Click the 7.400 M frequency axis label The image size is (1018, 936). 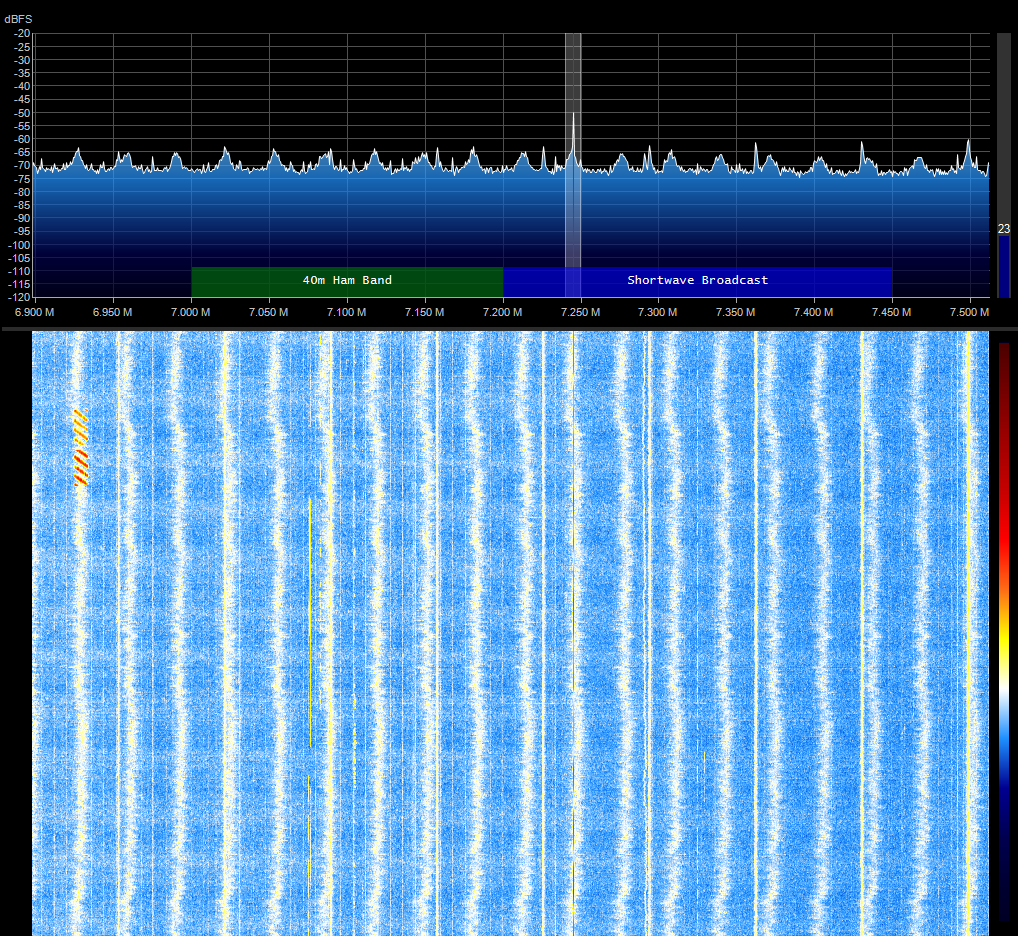(x=813, y=313)
